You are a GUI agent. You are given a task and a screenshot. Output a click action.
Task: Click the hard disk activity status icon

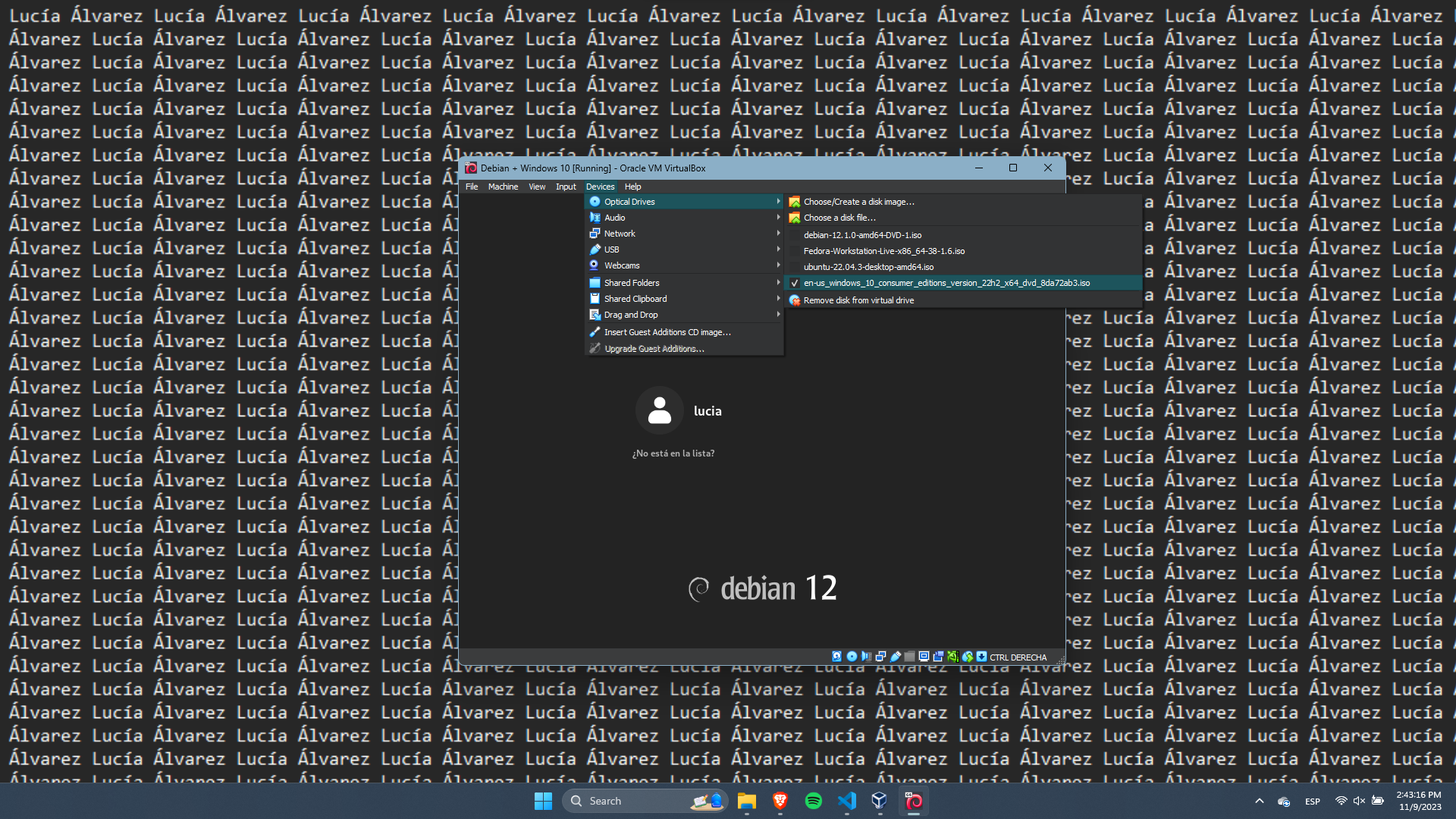point(836,657)
